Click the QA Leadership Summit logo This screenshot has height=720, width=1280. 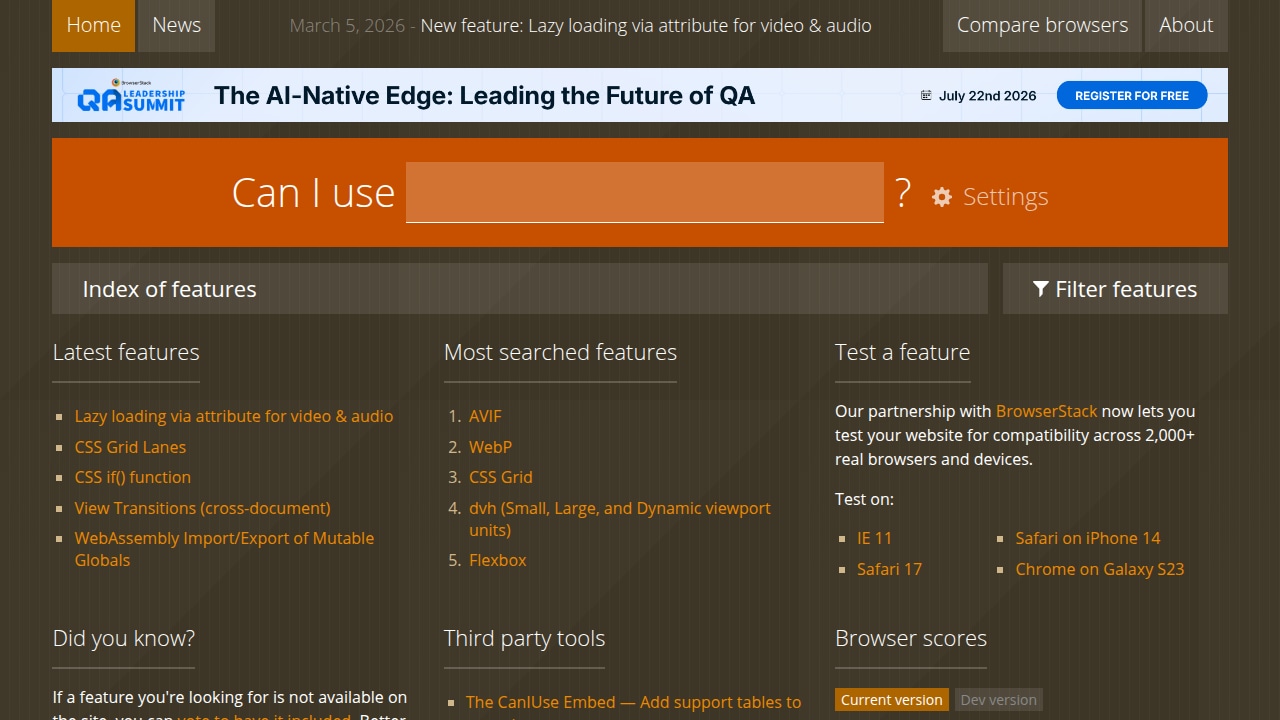(x=131, y=95)
